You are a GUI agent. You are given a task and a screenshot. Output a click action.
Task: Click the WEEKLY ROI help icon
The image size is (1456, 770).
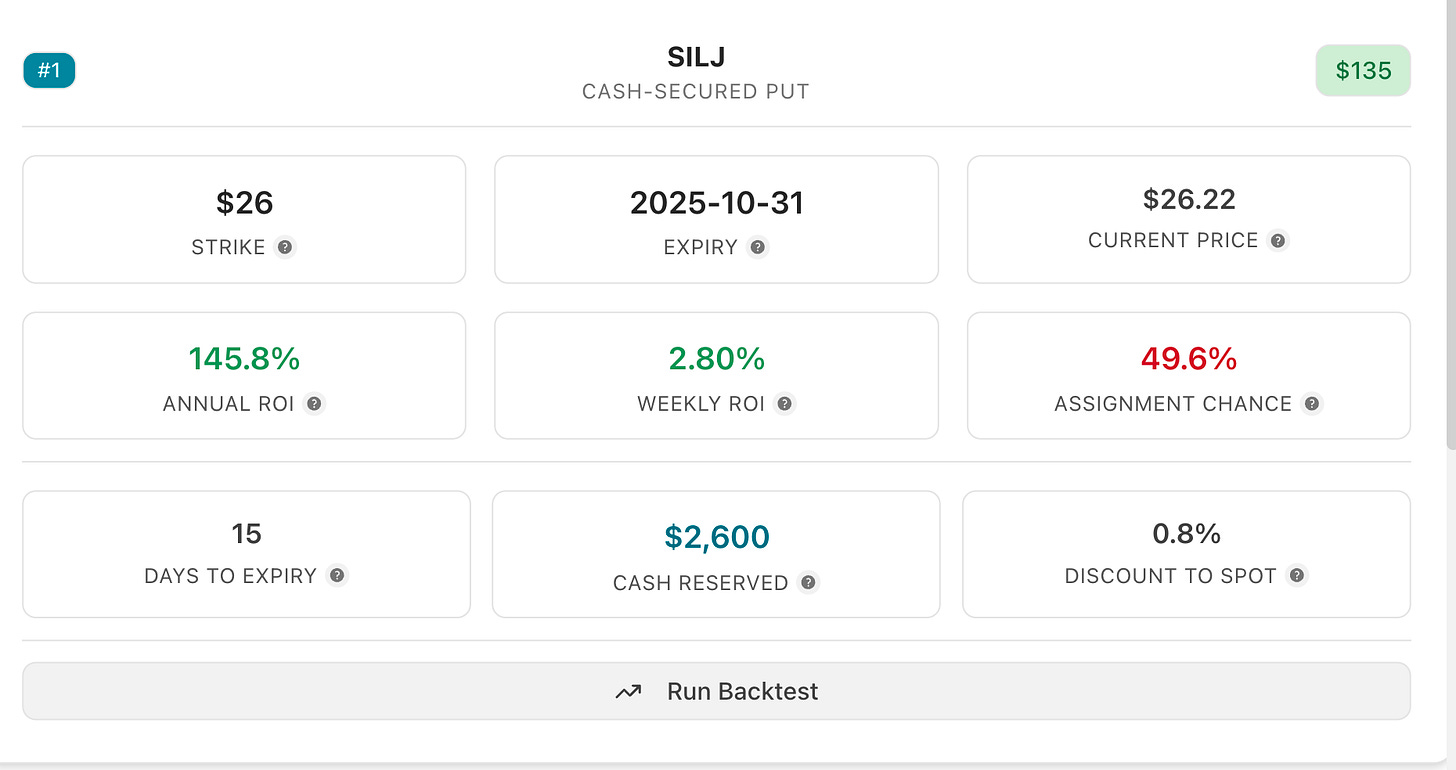(x=785, y=404)
